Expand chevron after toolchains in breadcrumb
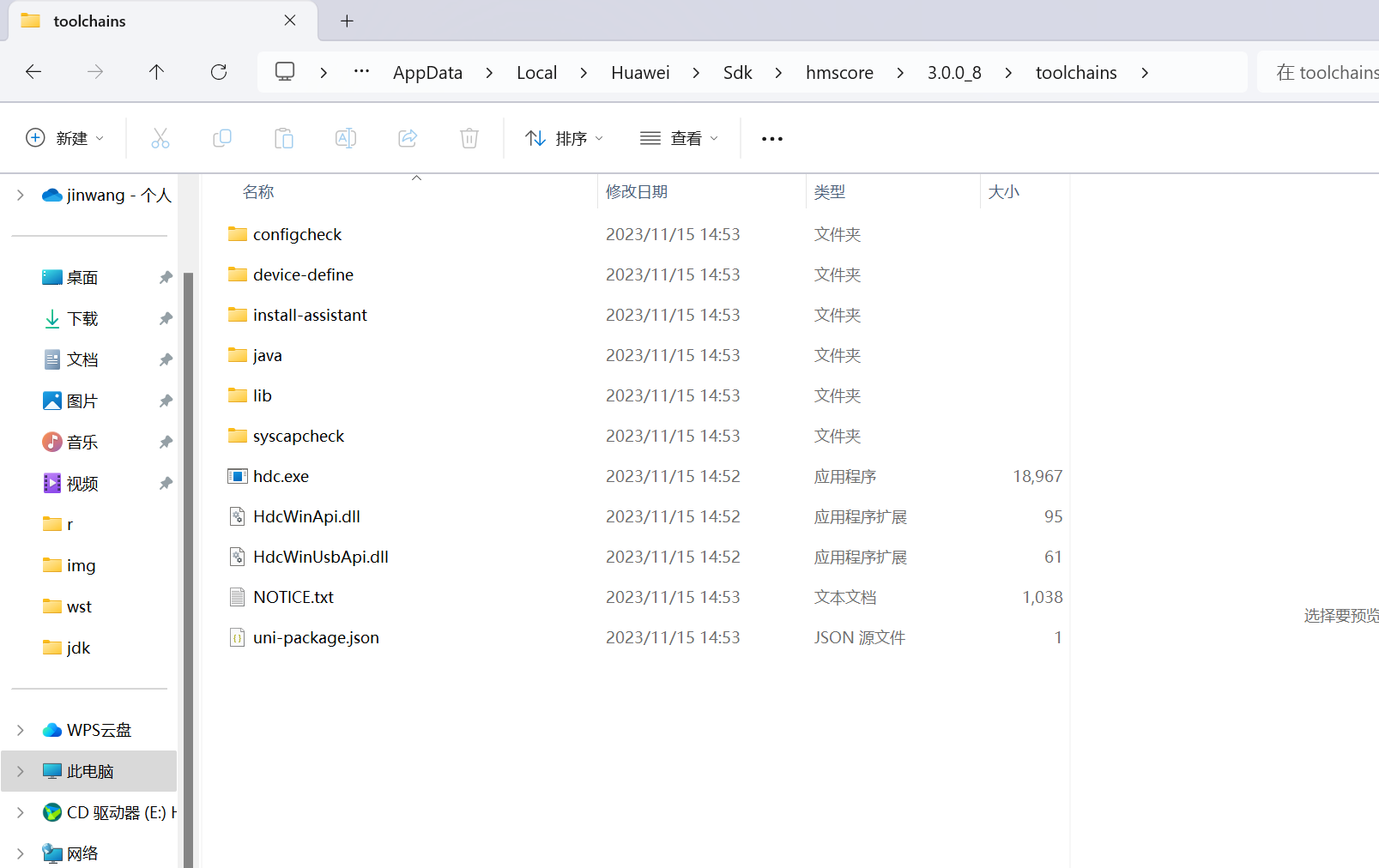 [1145, 73]
